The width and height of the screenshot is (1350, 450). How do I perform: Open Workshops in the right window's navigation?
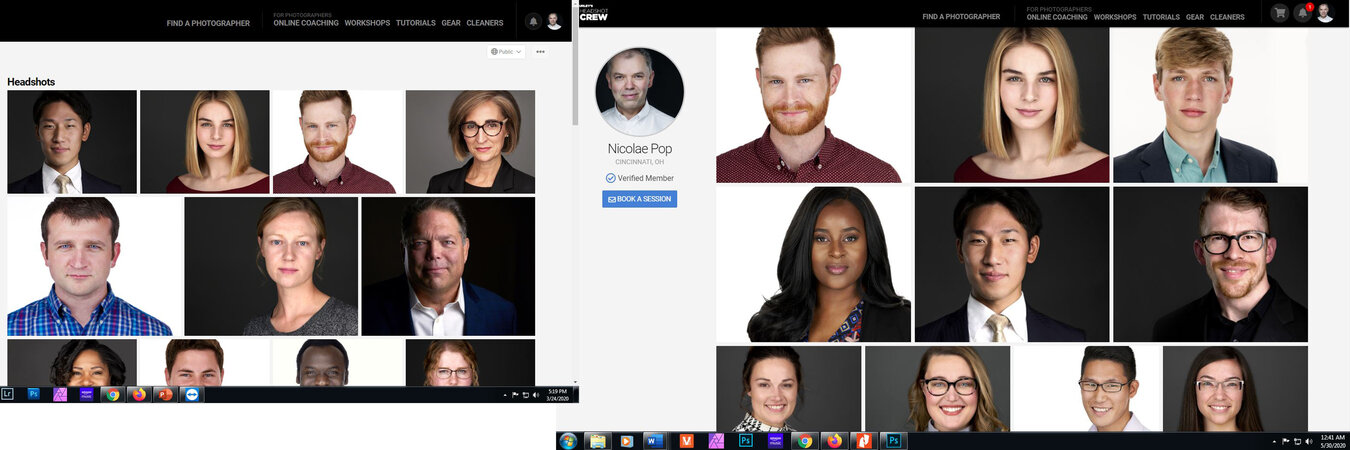point(1115,17)
